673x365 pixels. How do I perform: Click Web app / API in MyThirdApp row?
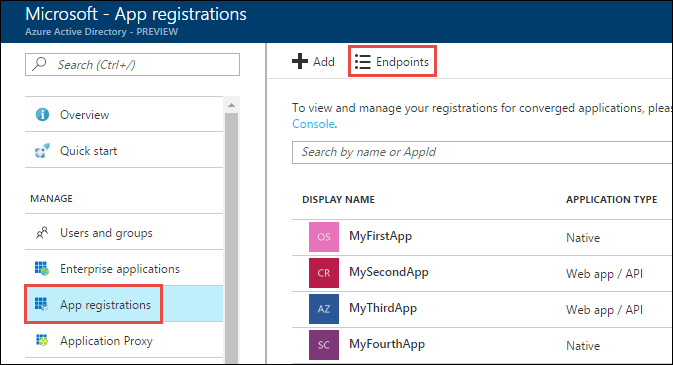(x=604, y=310)
